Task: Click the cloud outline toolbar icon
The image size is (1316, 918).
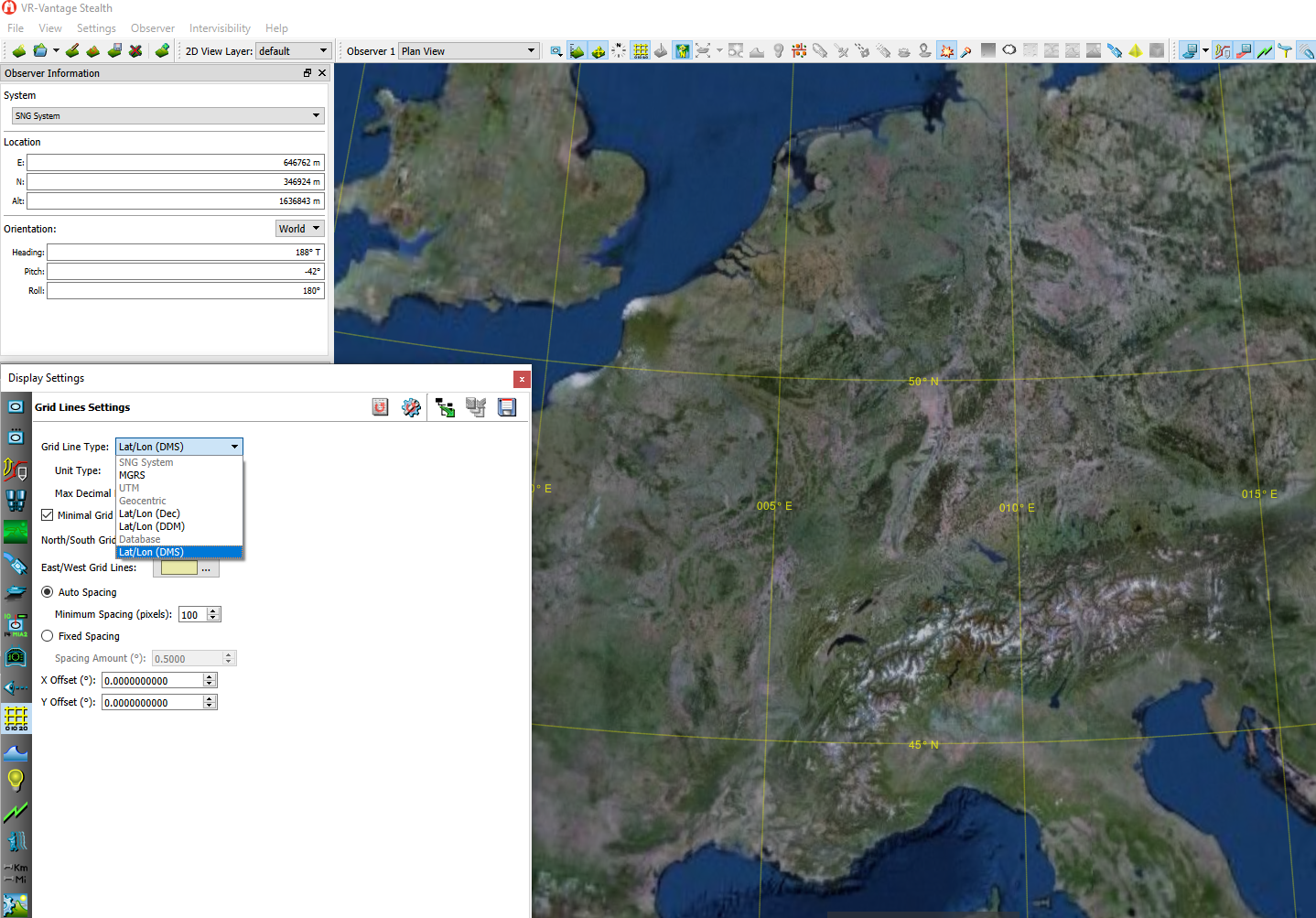Action: pyautogui.click(x=1009, y=50)
